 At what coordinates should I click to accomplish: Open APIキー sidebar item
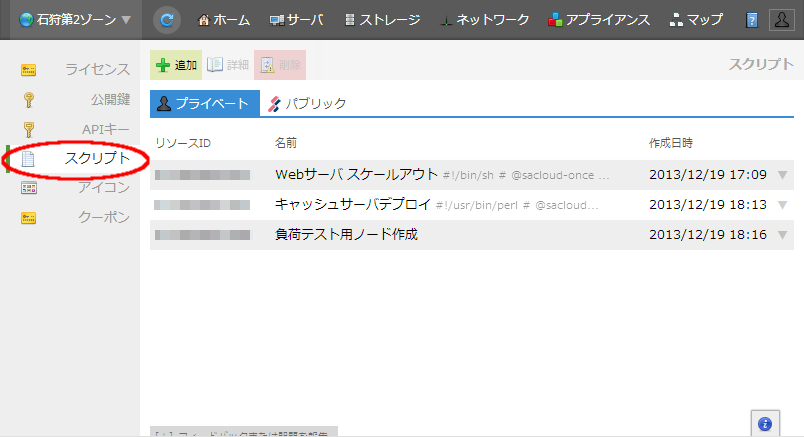pyautogui.click(x=105, y=129)
